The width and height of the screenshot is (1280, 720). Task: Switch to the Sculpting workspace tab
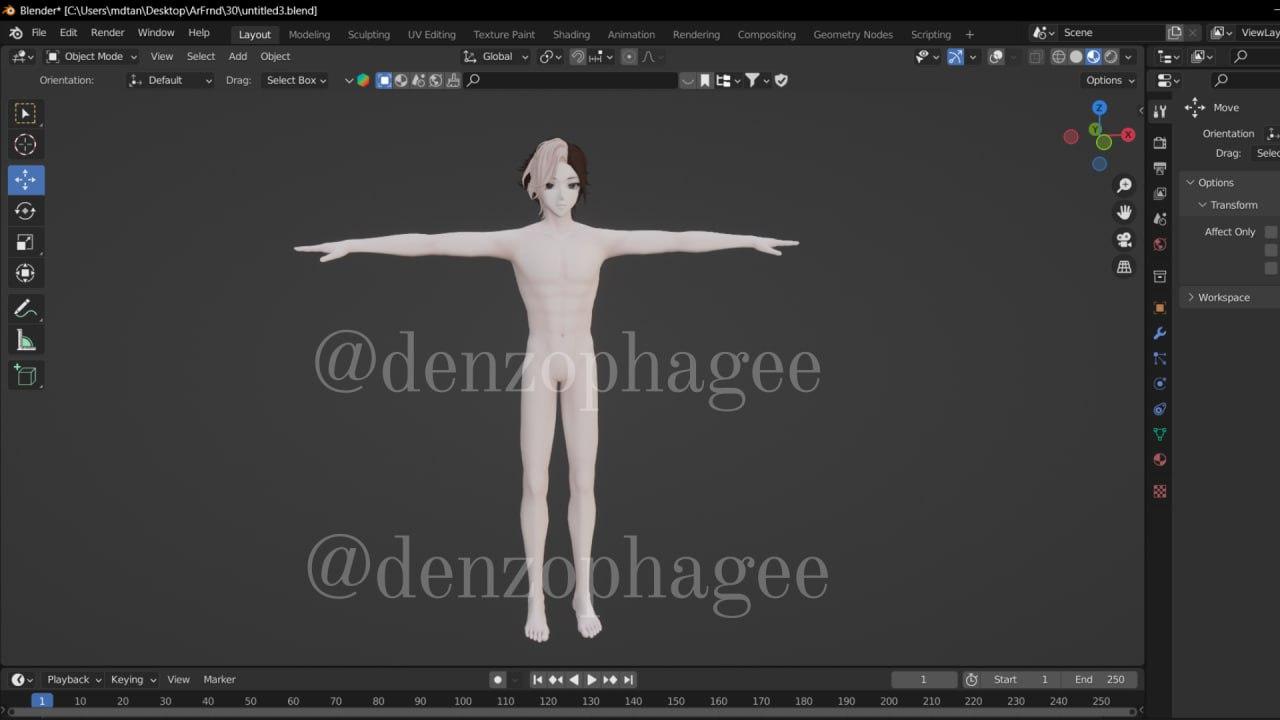tap(369, 34)
